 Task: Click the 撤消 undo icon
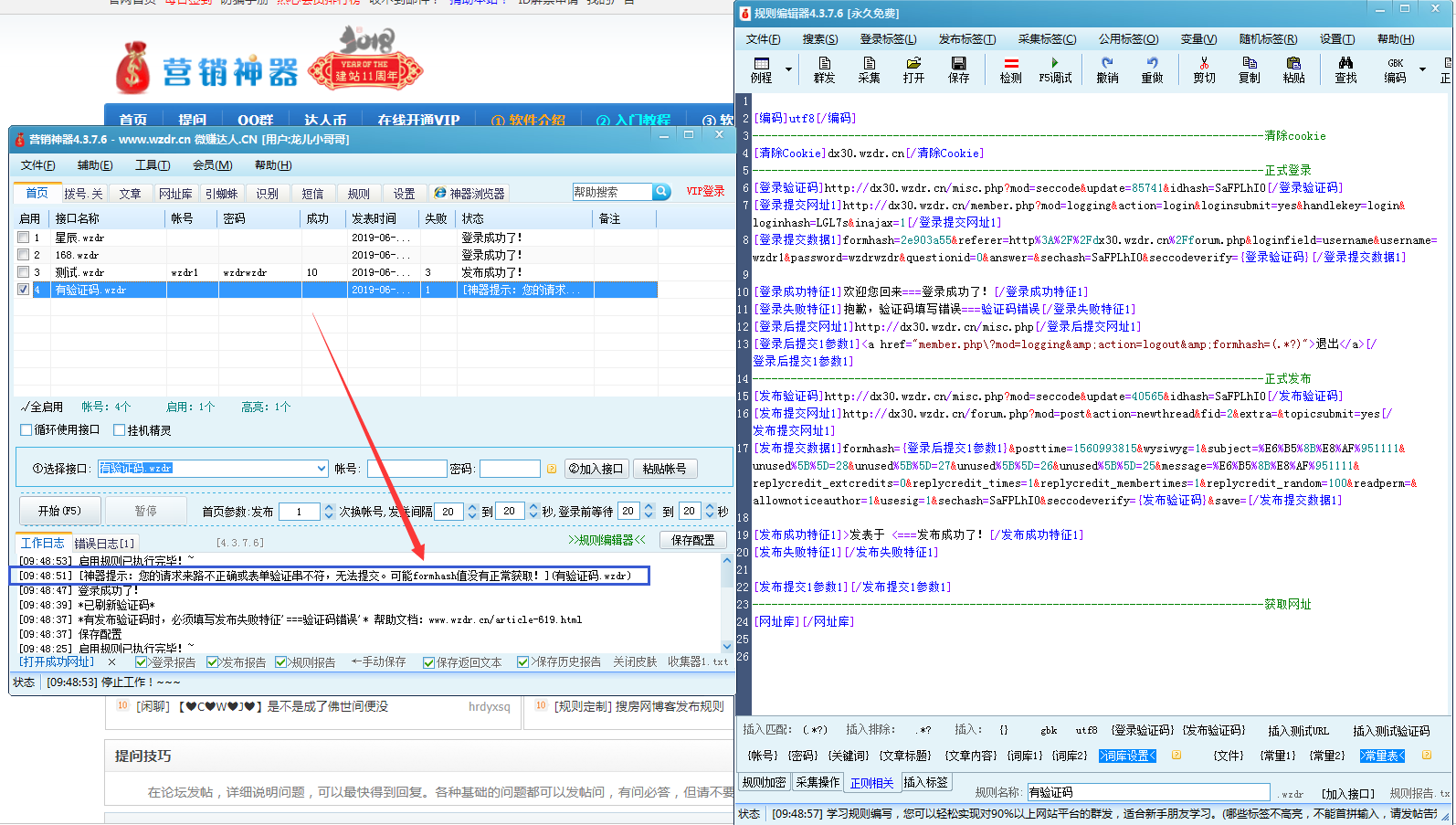[x=1107, y=69]
